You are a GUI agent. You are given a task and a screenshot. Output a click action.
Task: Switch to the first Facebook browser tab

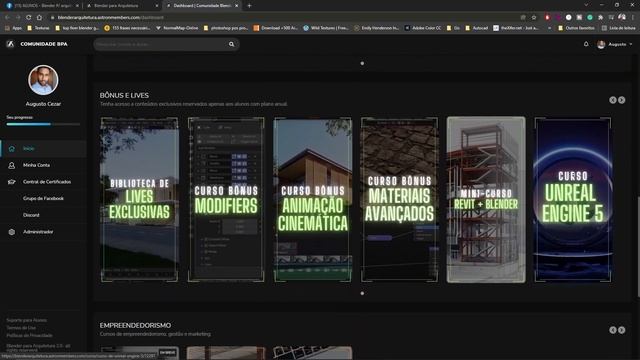[x=42, y=6]
